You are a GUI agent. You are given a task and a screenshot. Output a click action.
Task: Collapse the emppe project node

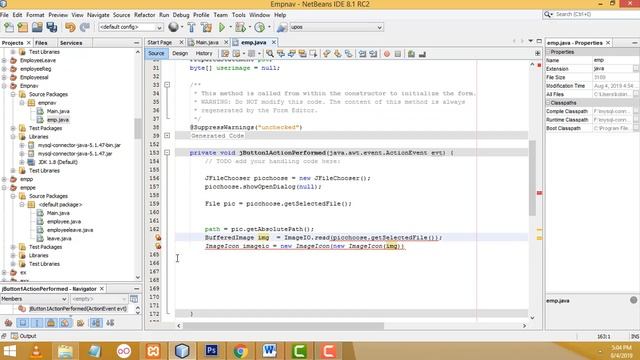tap(4, 188)
